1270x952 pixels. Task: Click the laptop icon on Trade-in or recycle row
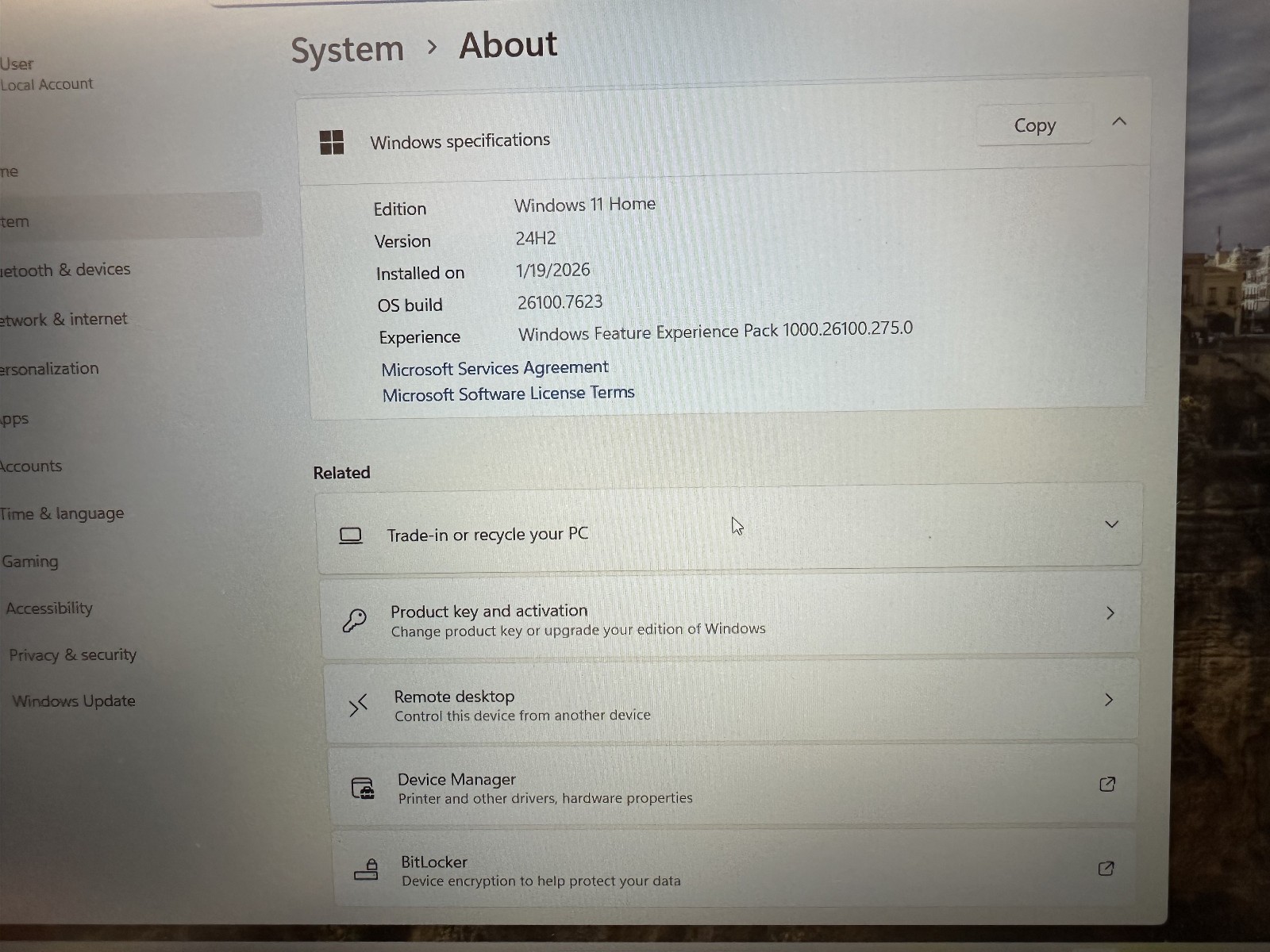click(351, 536)
